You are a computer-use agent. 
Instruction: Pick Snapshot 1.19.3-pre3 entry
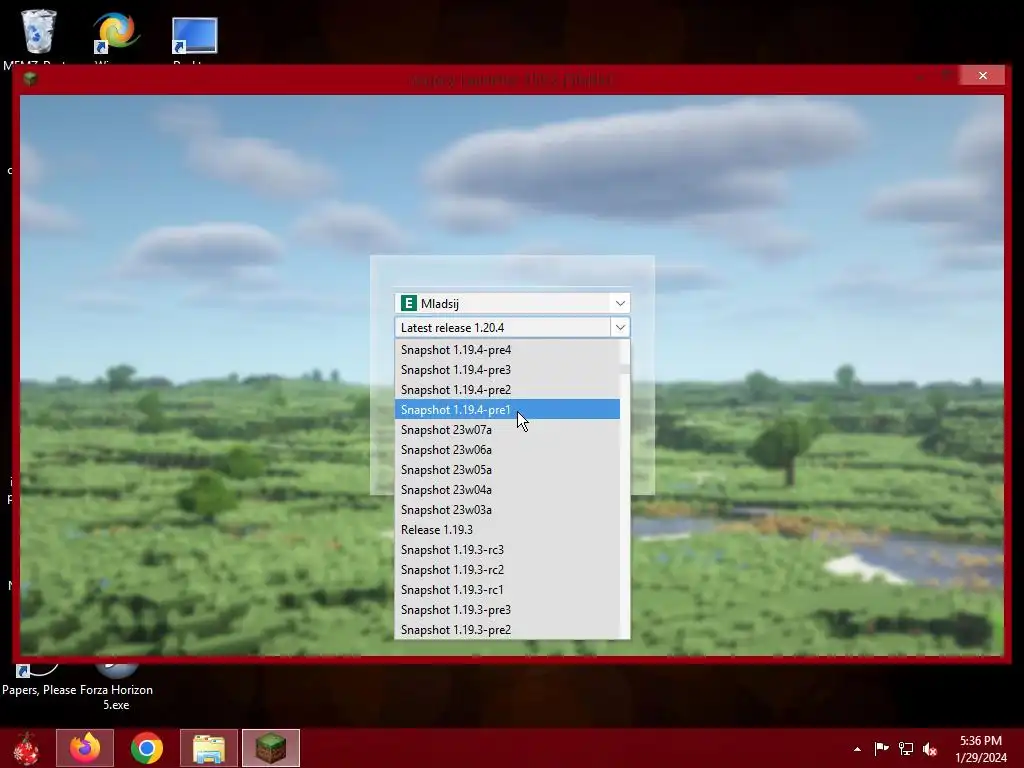507,610
